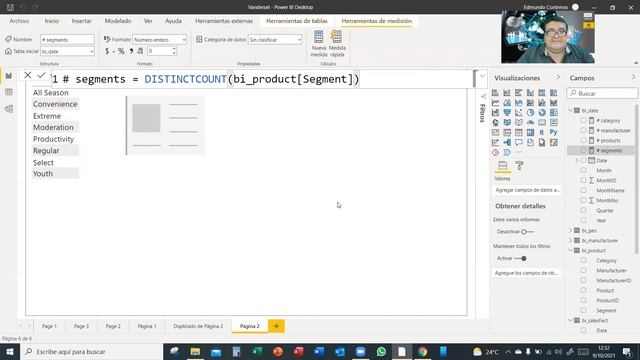The height and width of the screenshot is (360, 640).
Task: Open the Format paint roller tab
Action: (x=519, y=165)
